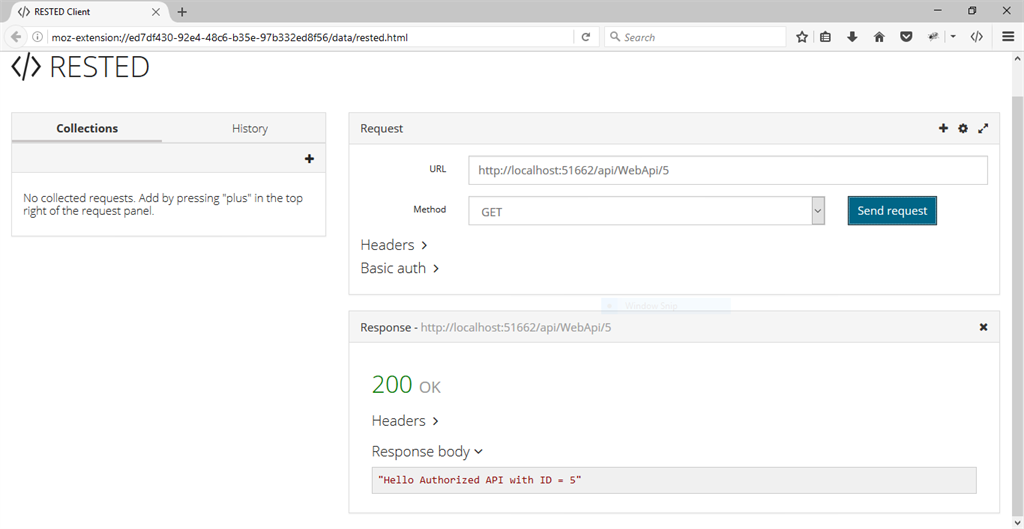
Task: Expand the response Headers section
Action: pyautogui.click(x=405, y=421)
